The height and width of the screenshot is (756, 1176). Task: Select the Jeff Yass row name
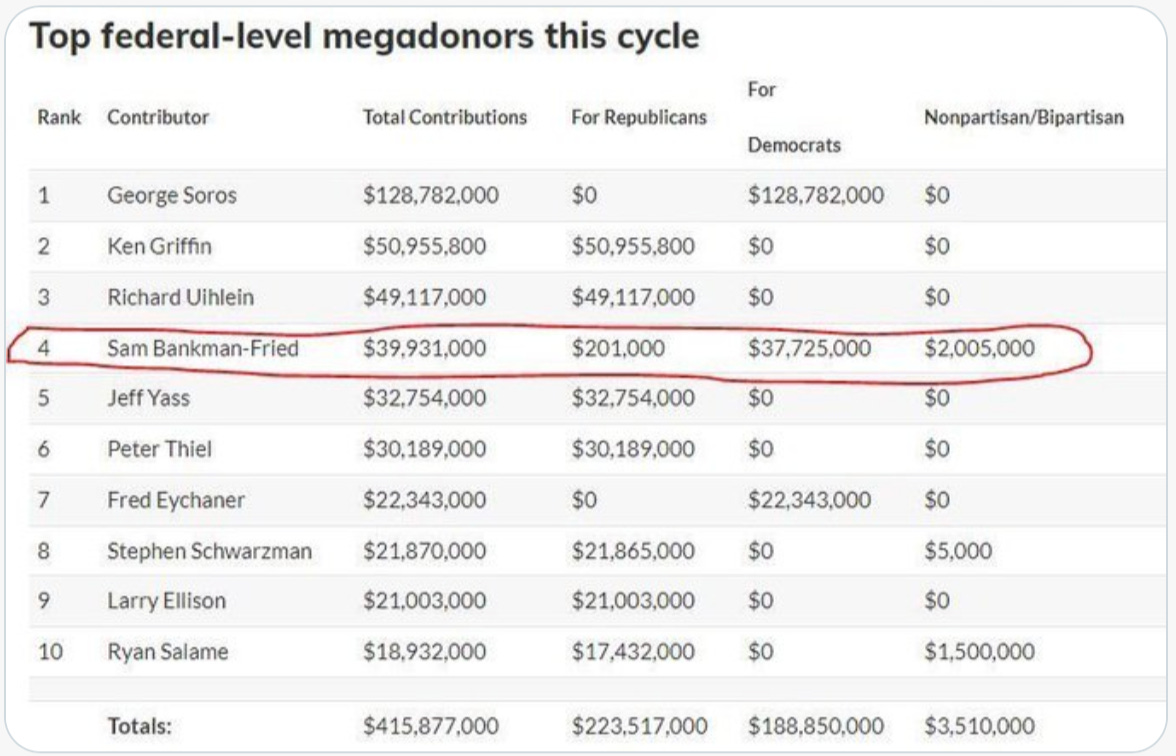click(x=148, y=398)
